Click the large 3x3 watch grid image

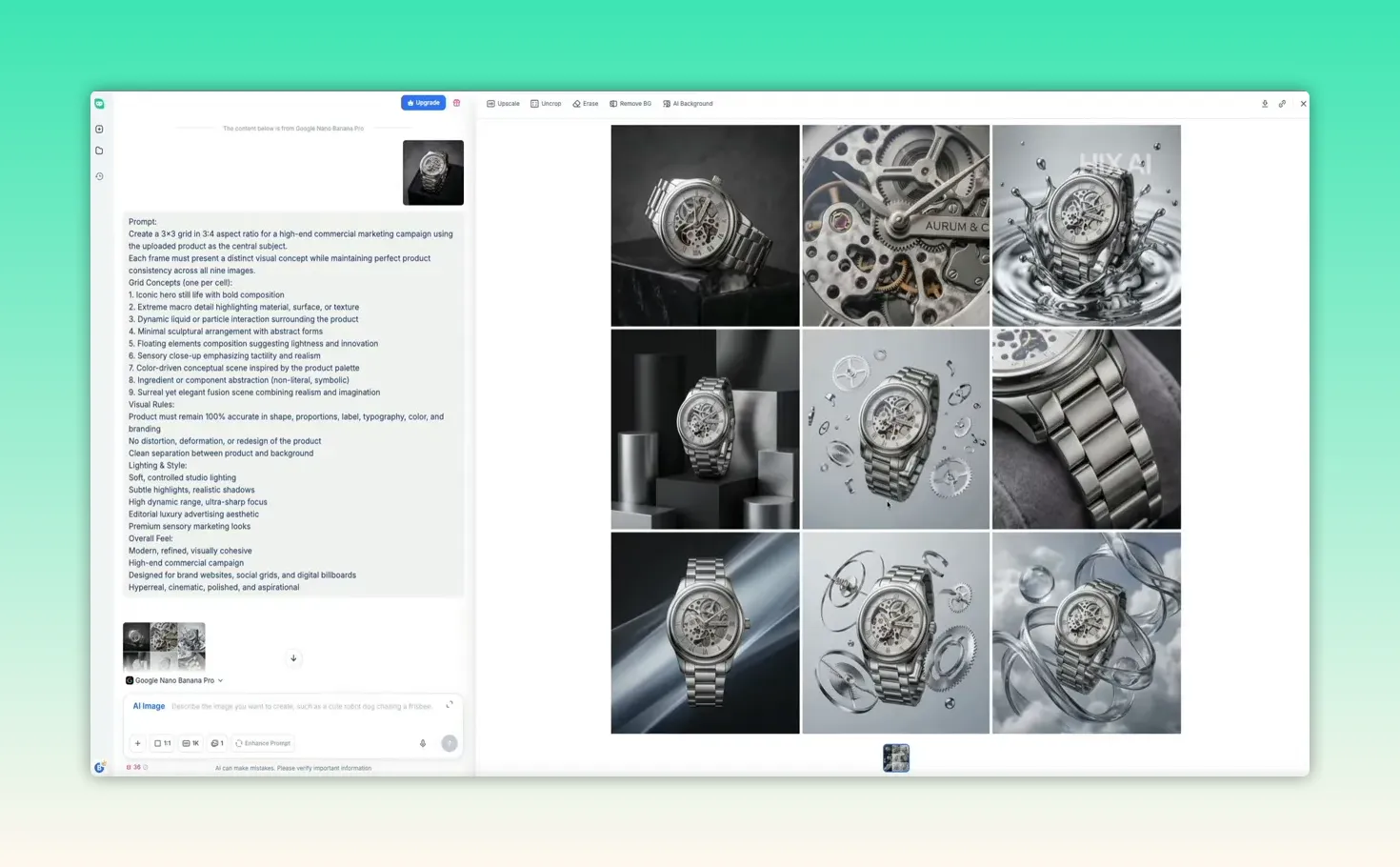click(x=895, y=429)
